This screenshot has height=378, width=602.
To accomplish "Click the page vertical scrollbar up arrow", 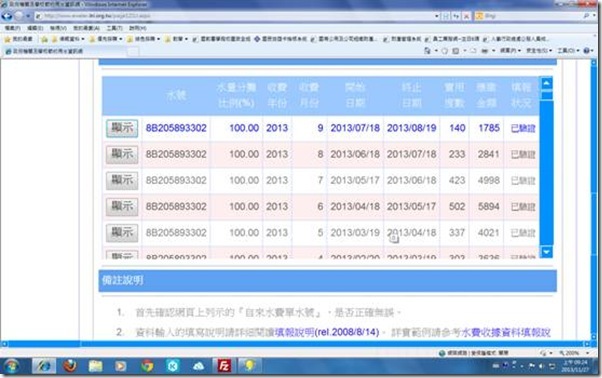I will tap(594, 62).
